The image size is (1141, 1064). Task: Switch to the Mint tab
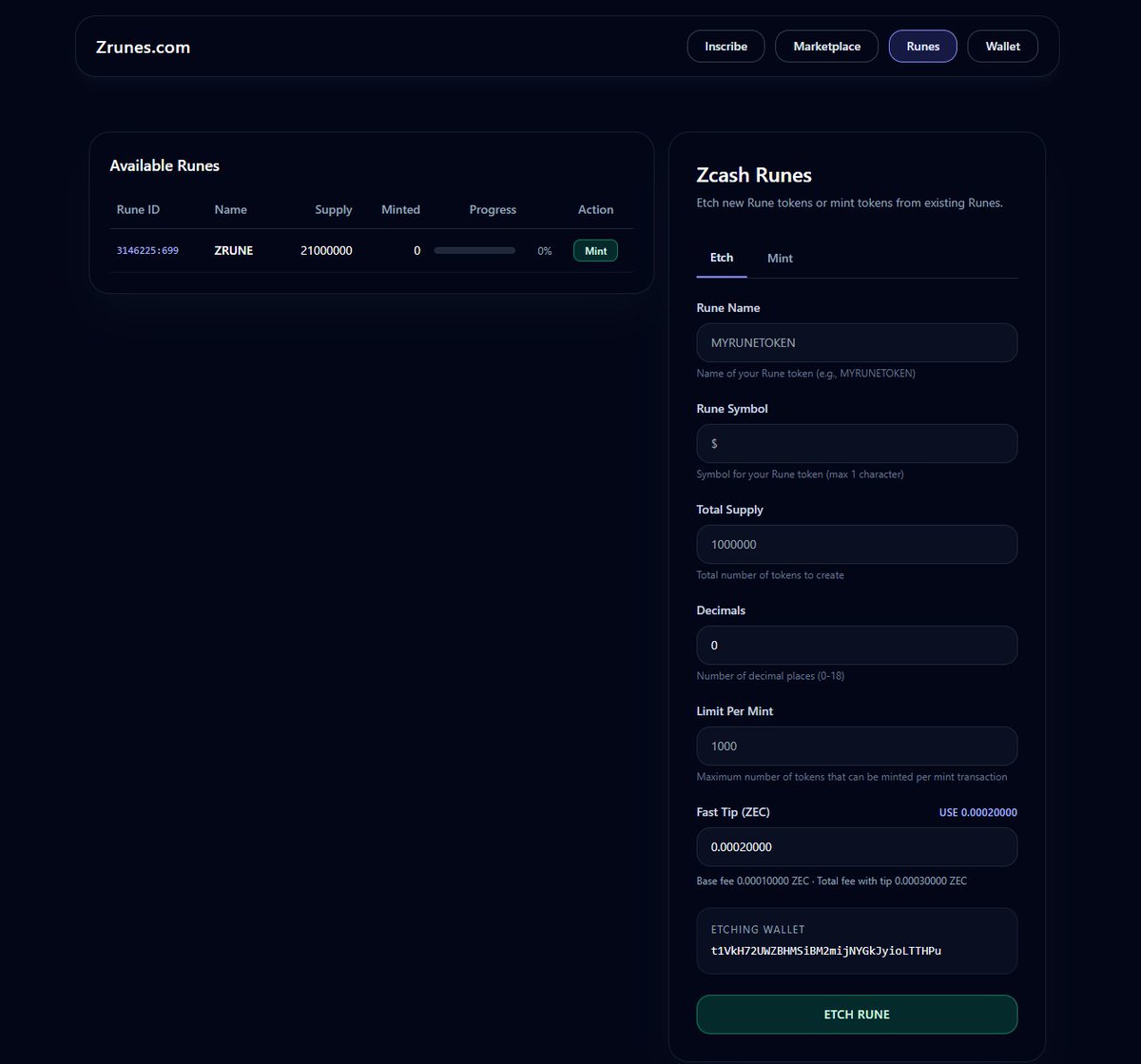[780, 258]
